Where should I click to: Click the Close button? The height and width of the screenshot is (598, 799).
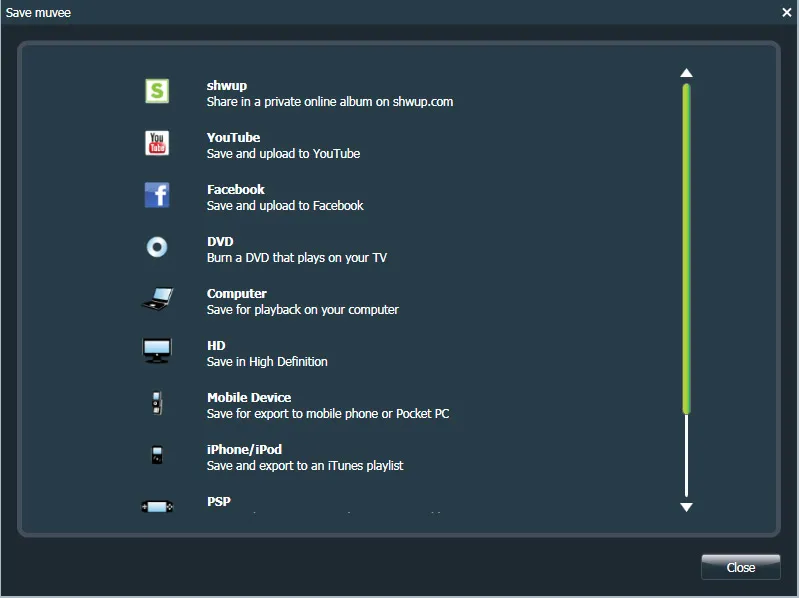740,567
